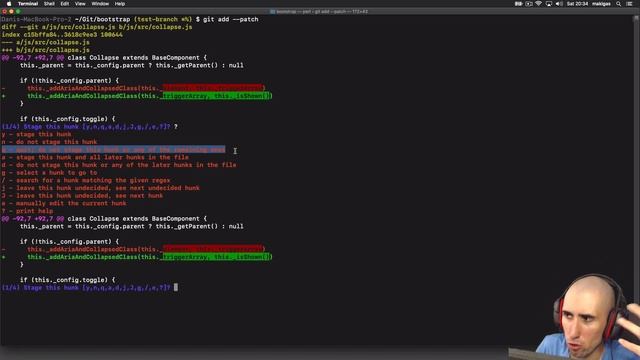Click the highlighted 'q - quit' help line

(113, 150)
